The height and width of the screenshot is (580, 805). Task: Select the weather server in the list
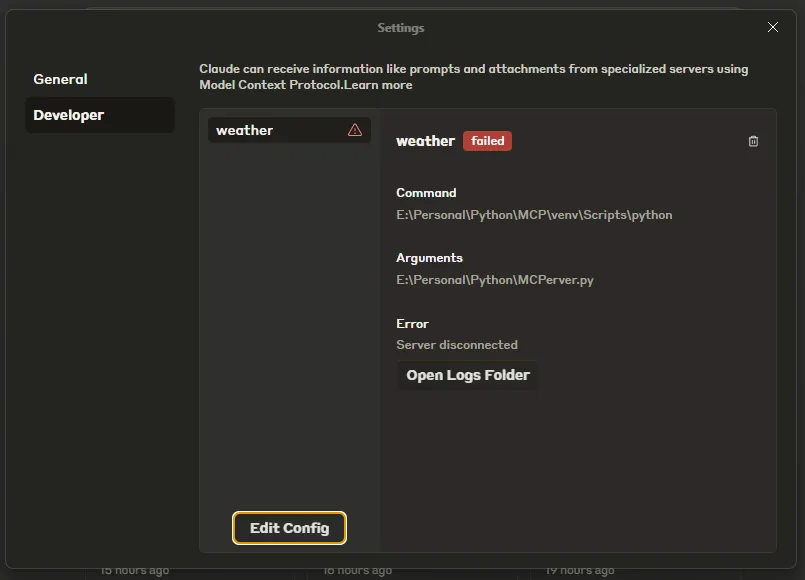(289, 130)
